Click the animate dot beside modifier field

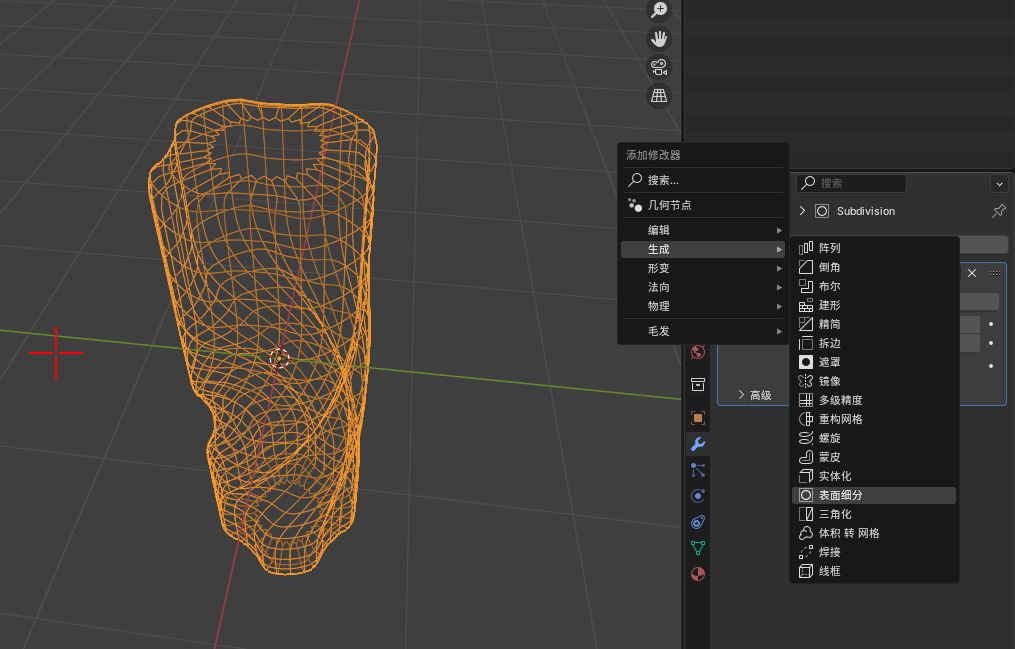(x=991, y=325)
